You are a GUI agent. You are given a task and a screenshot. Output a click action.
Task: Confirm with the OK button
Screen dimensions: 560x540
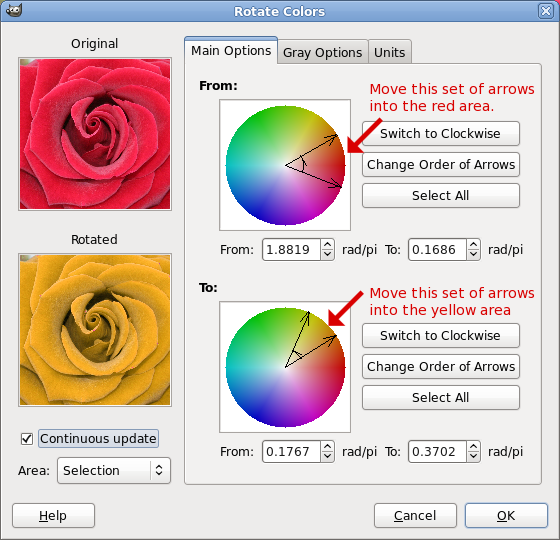coord(506,515)
